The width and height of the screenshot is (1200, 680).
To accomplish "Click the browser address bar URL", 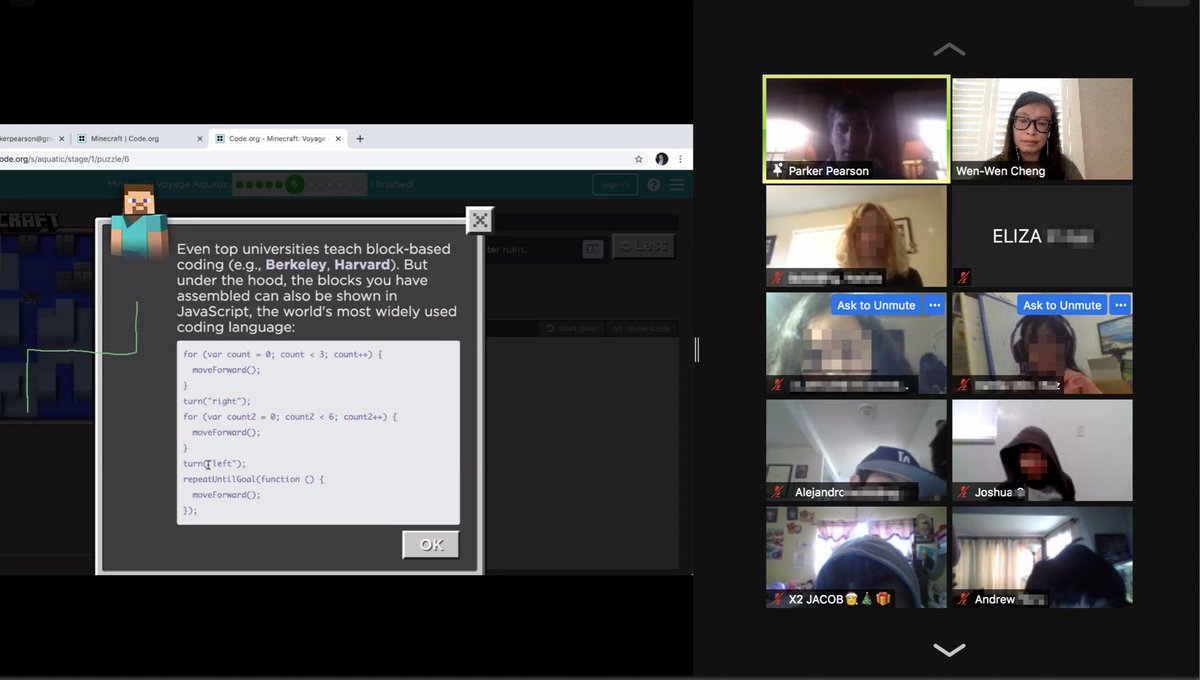I will (64, 159).
